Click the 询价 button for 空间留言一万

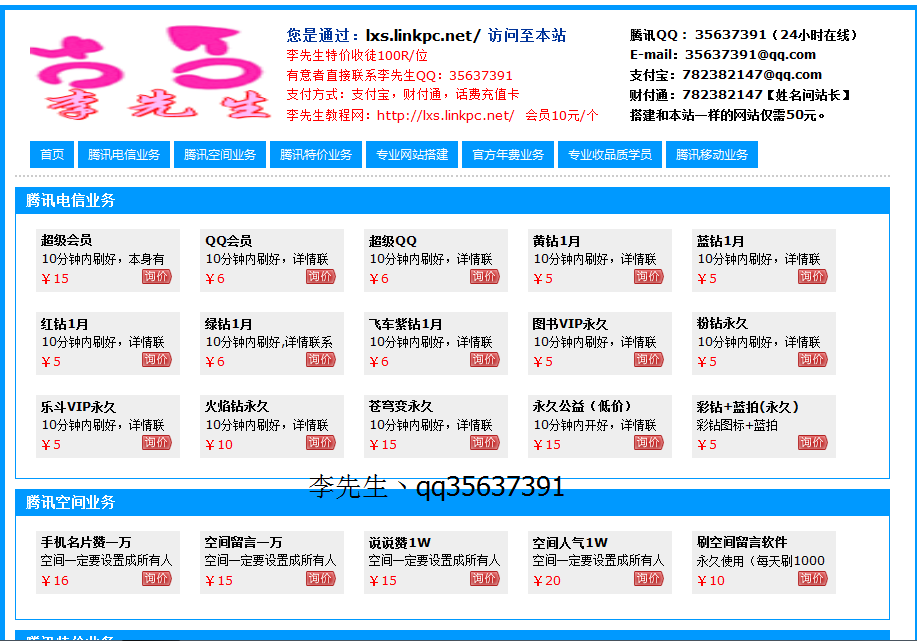pos(320,579)
